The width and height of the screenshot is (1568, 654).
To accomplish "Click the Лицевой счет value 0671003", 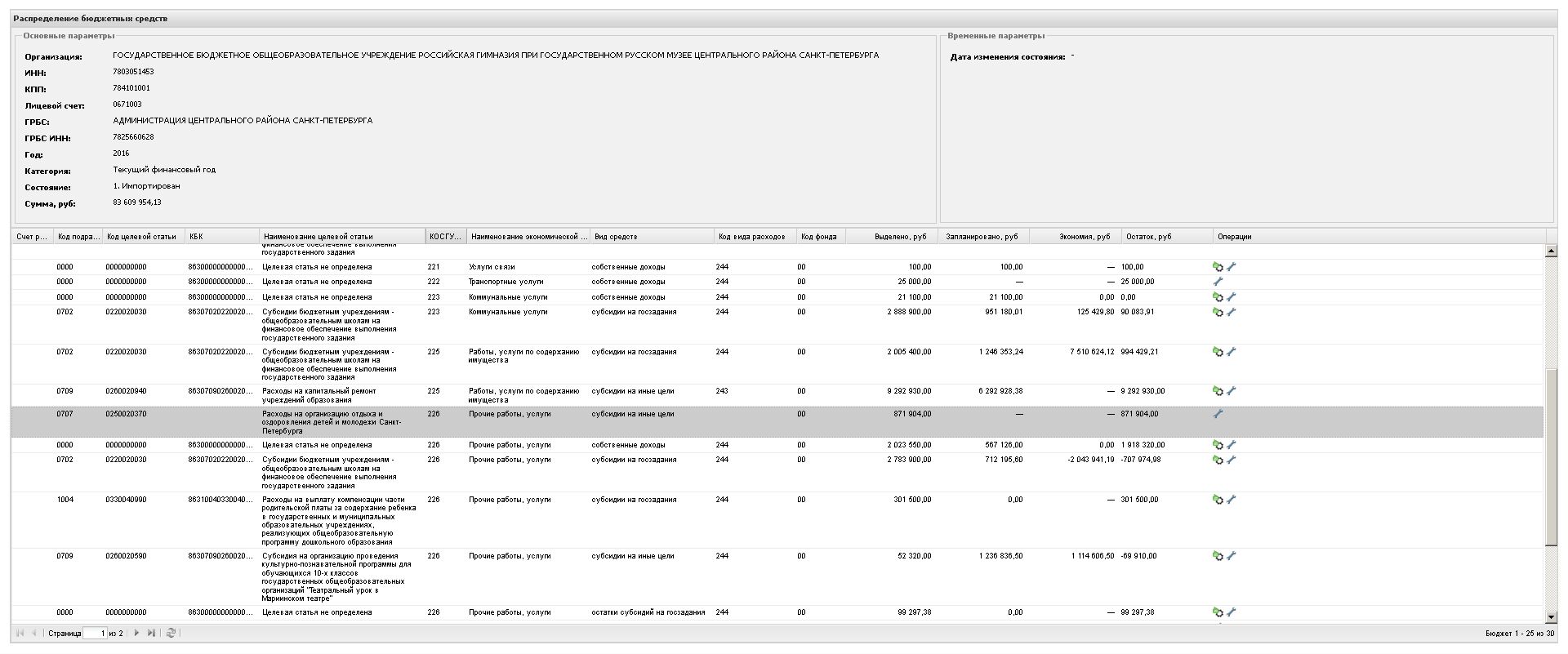I will [x=127, y=105].
